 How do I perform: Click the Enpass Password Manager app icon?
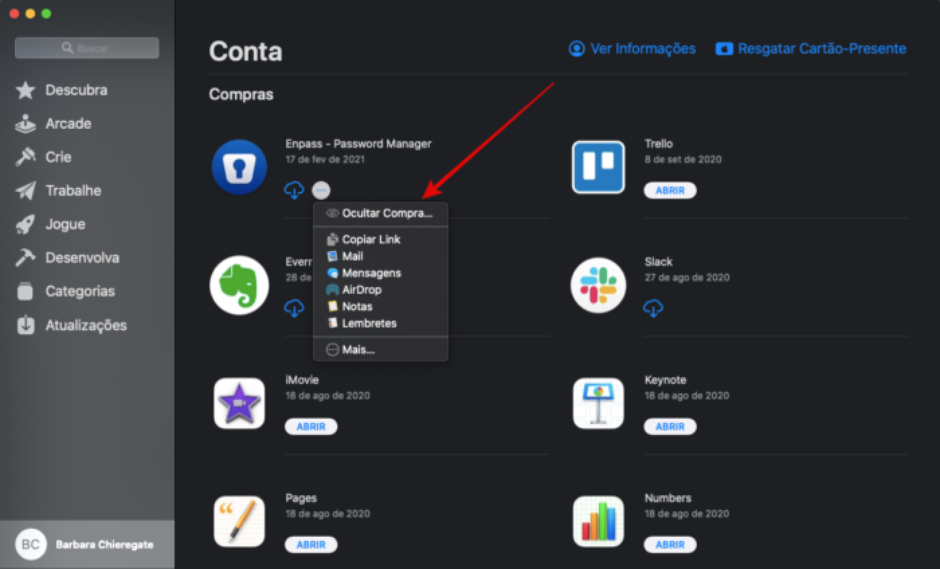pos(239,167)
